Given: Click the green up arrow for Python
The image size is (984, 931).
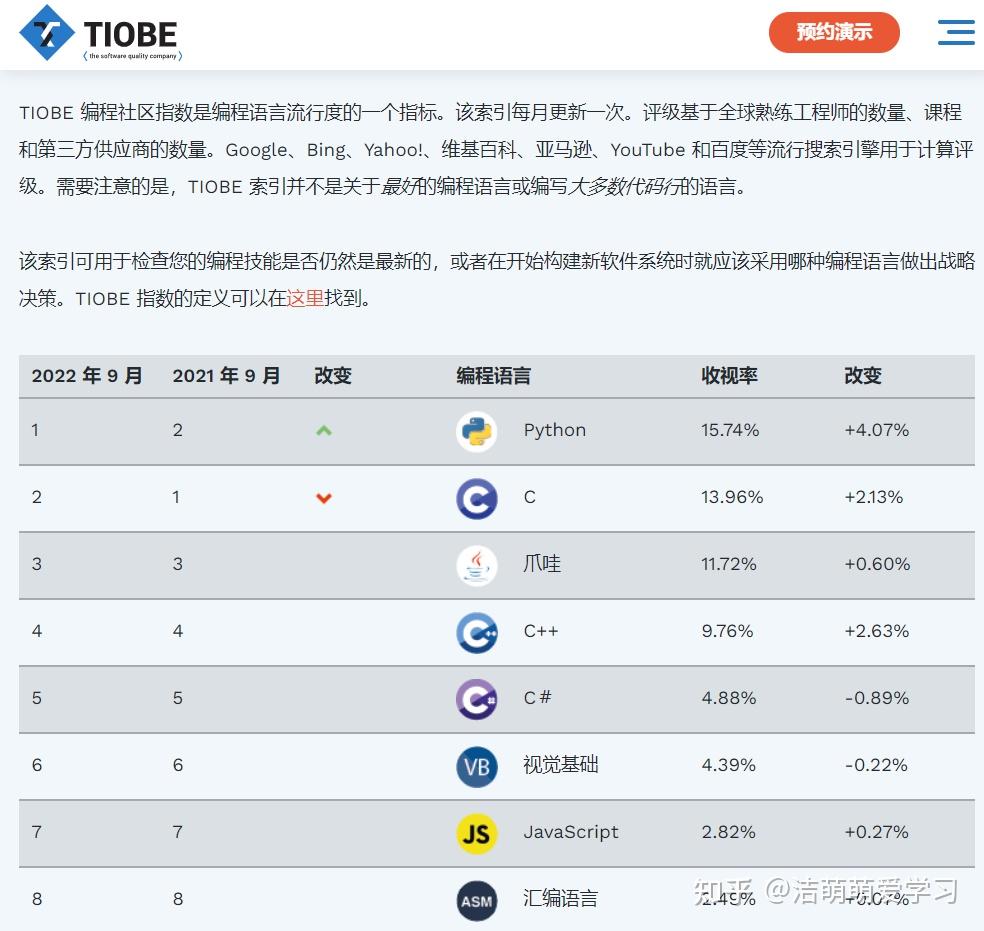Looking at the screenshot, I should click(324, 430).
